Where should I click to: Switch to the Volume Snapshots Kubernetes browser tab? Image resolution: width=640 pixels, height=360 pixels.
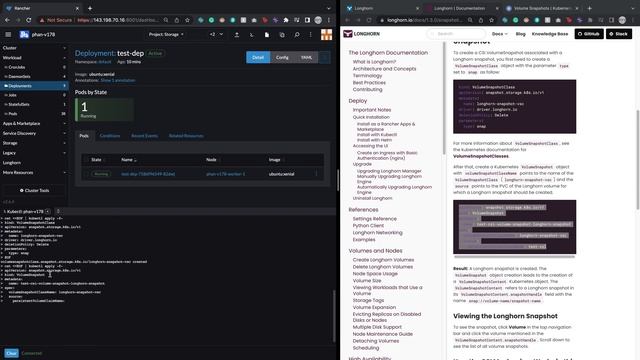542,8
